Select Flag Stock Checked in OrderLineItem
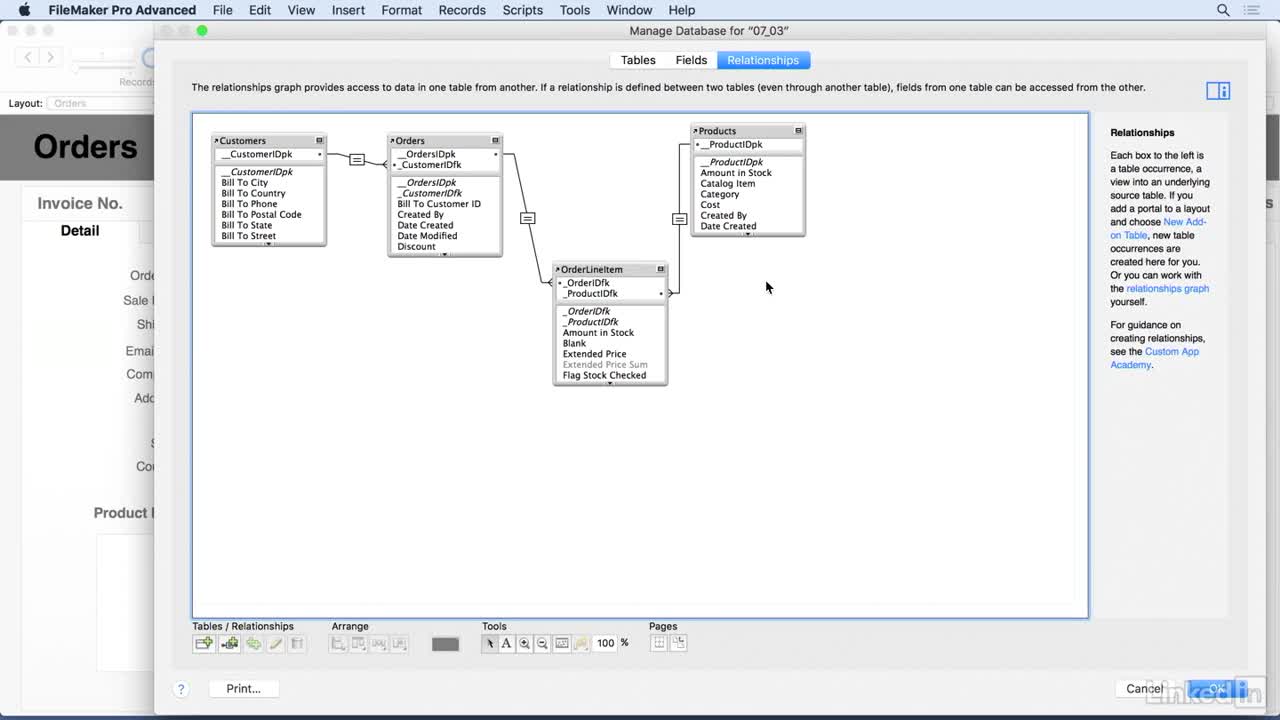The width and height of the screenshot is (1280, 720). click(605, 376)
